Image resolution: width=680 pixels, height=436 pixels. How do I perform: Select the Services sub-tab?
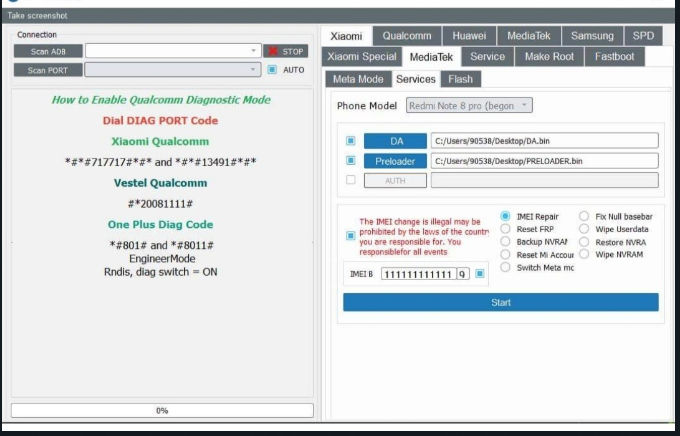pos(415,79)
